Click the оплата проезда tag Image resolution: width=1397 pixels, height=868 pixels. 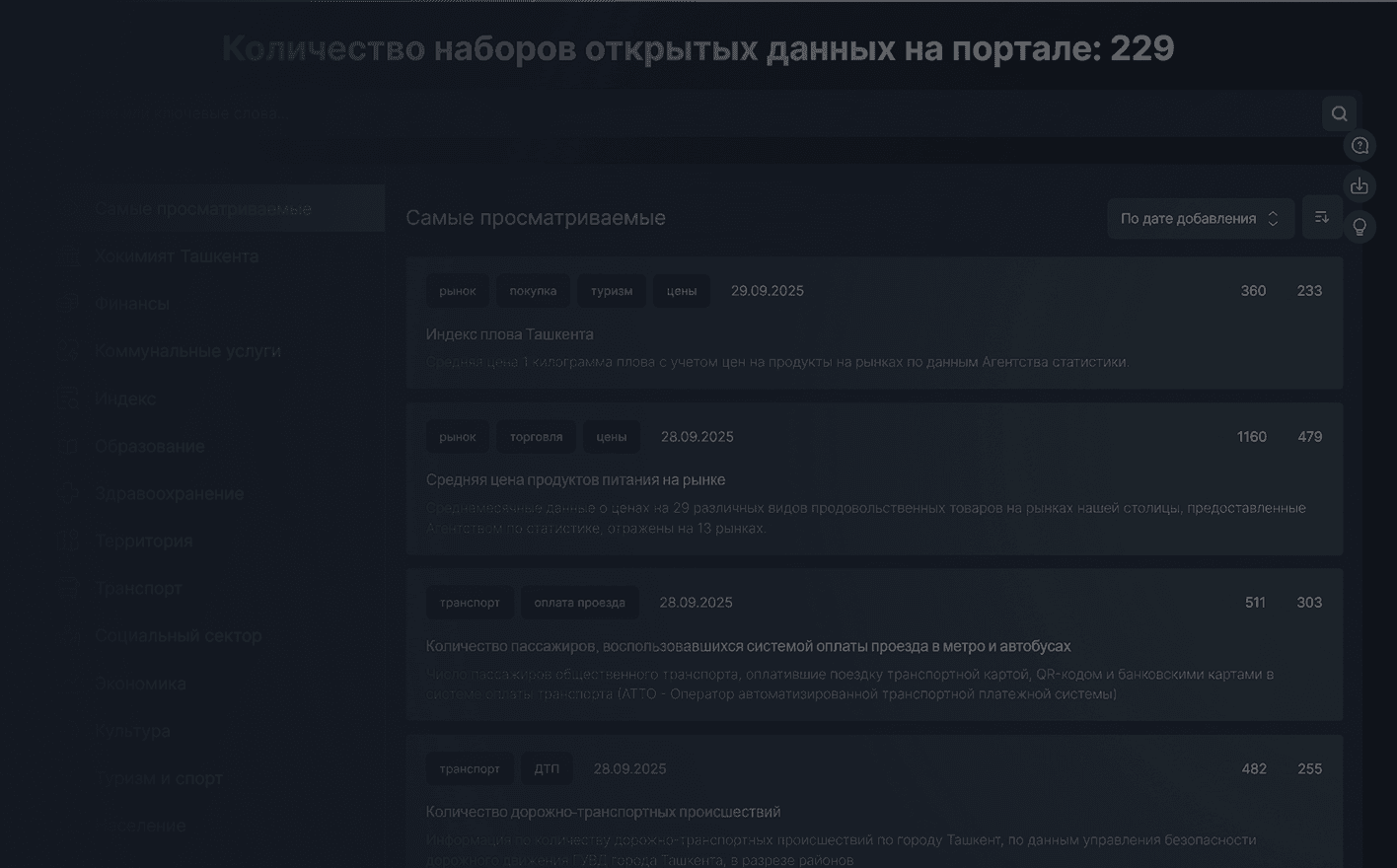coord(580,602)
